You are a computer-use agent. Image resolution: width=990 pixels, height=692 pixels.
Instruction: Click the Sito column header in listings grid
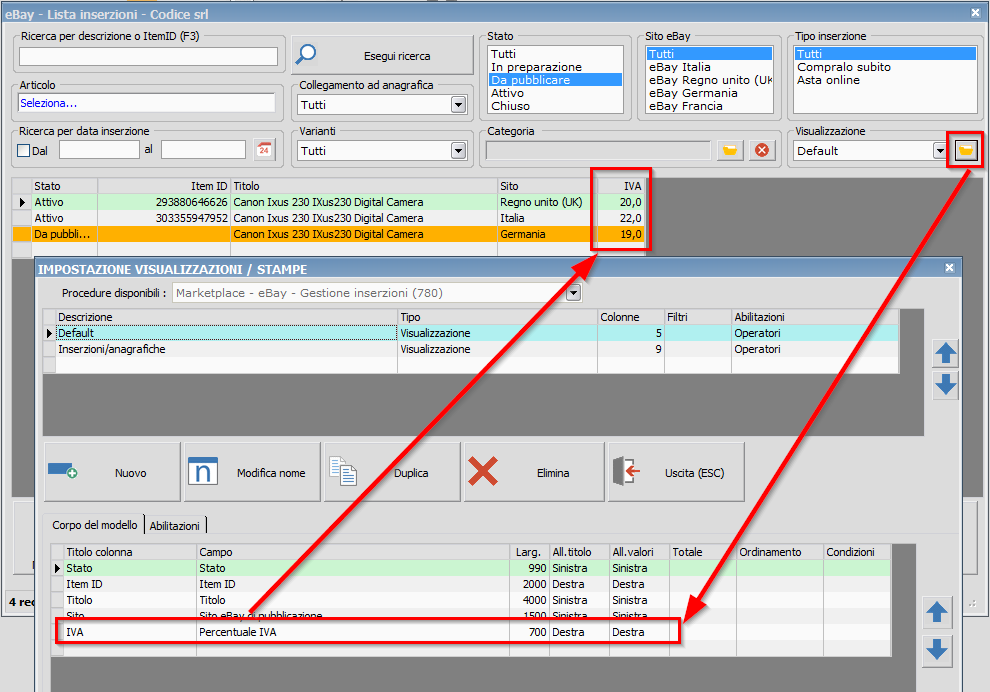[x=547, y=186]
